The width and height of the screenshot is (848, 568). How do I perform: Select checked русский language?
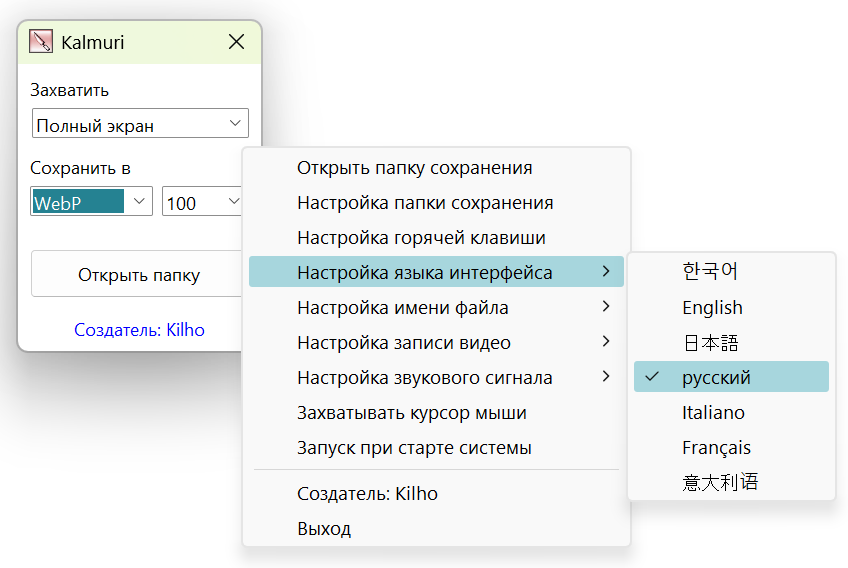click(x=731, y=377)
